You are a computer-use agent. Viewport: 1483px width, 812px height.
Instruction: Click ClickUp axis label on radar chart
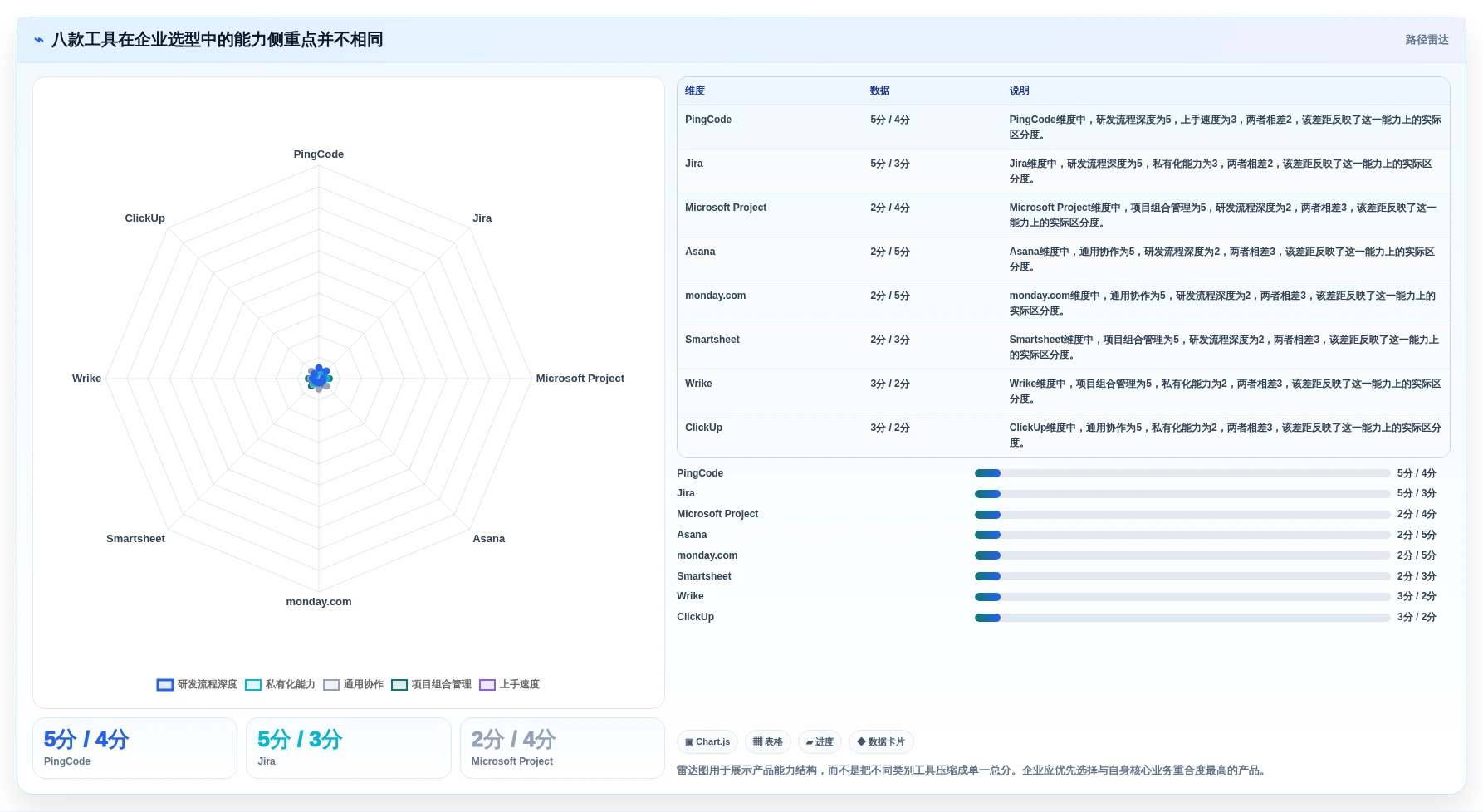point(145,218)
